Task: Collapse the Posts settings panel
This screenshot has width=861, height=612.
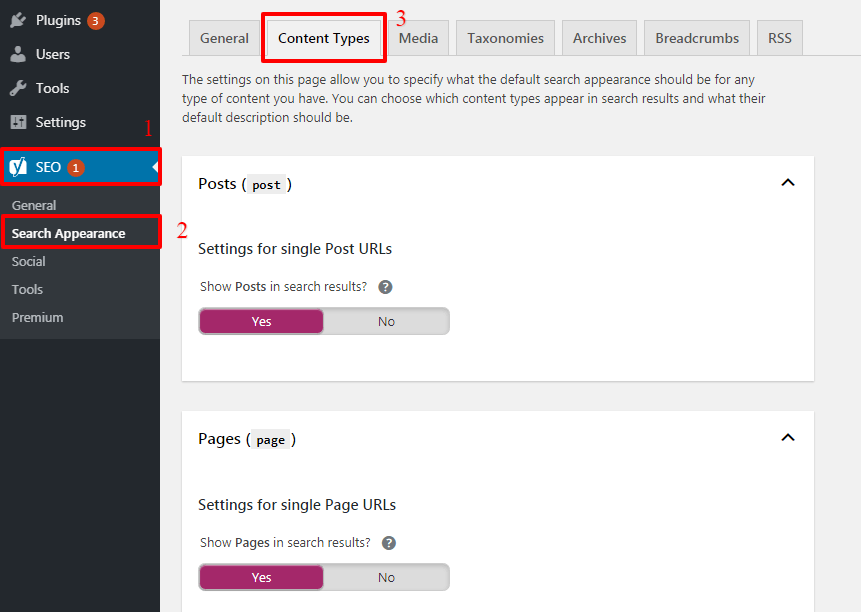Action: [788, 183]
